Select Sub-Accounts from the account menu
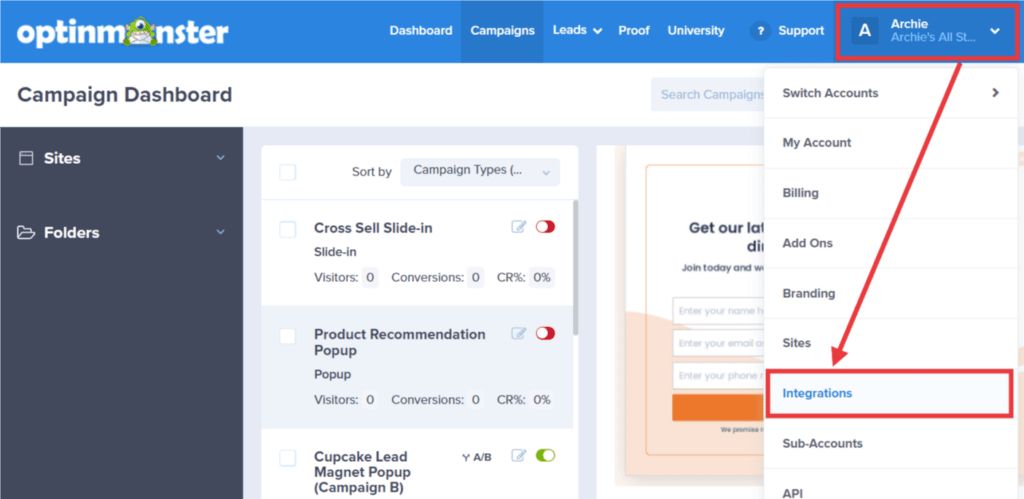The width and height of the screenshot is (1024, 499). pos(891,443)
